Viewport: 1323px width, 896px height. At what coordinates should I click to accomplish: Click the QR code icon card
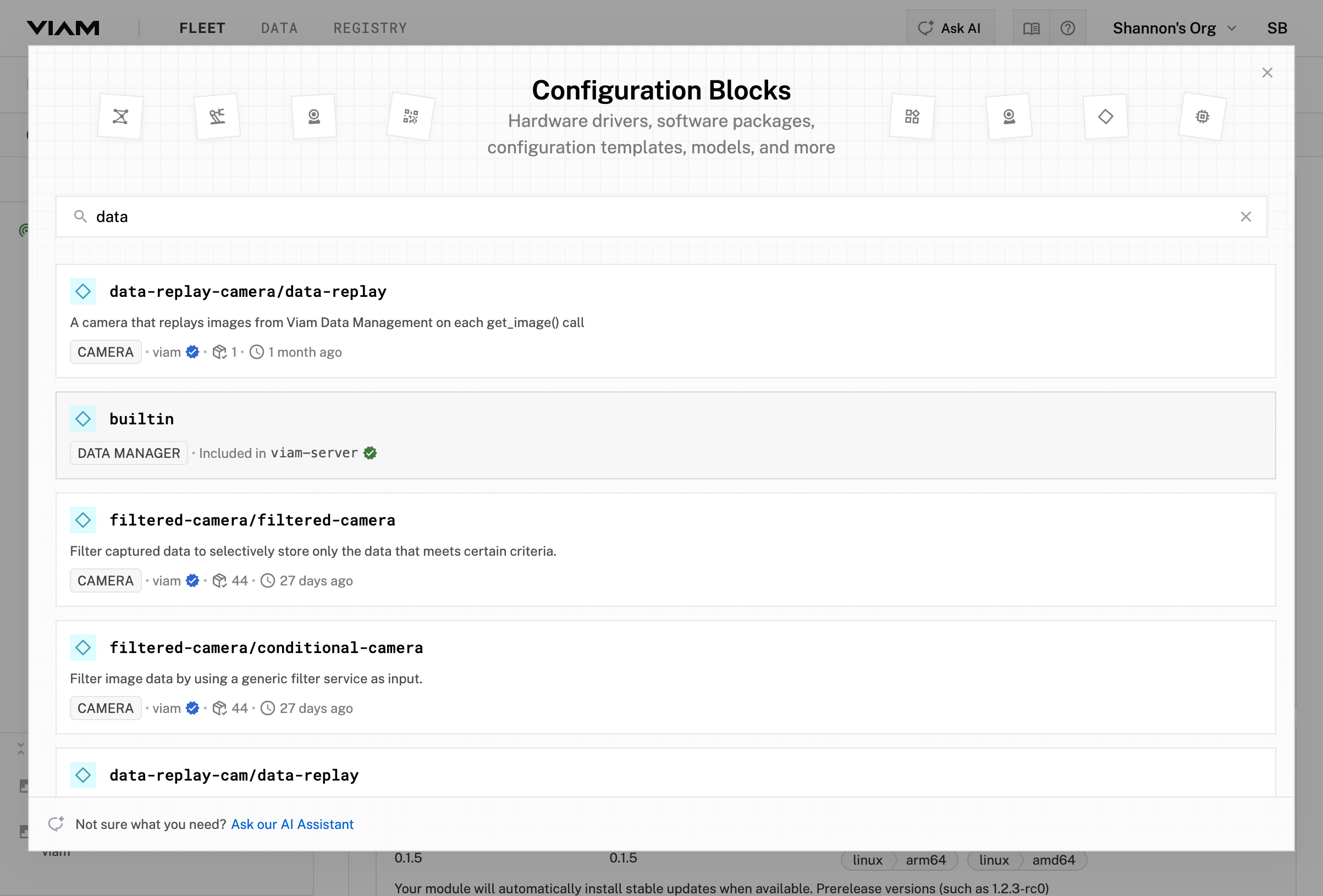tap(410, 116)
